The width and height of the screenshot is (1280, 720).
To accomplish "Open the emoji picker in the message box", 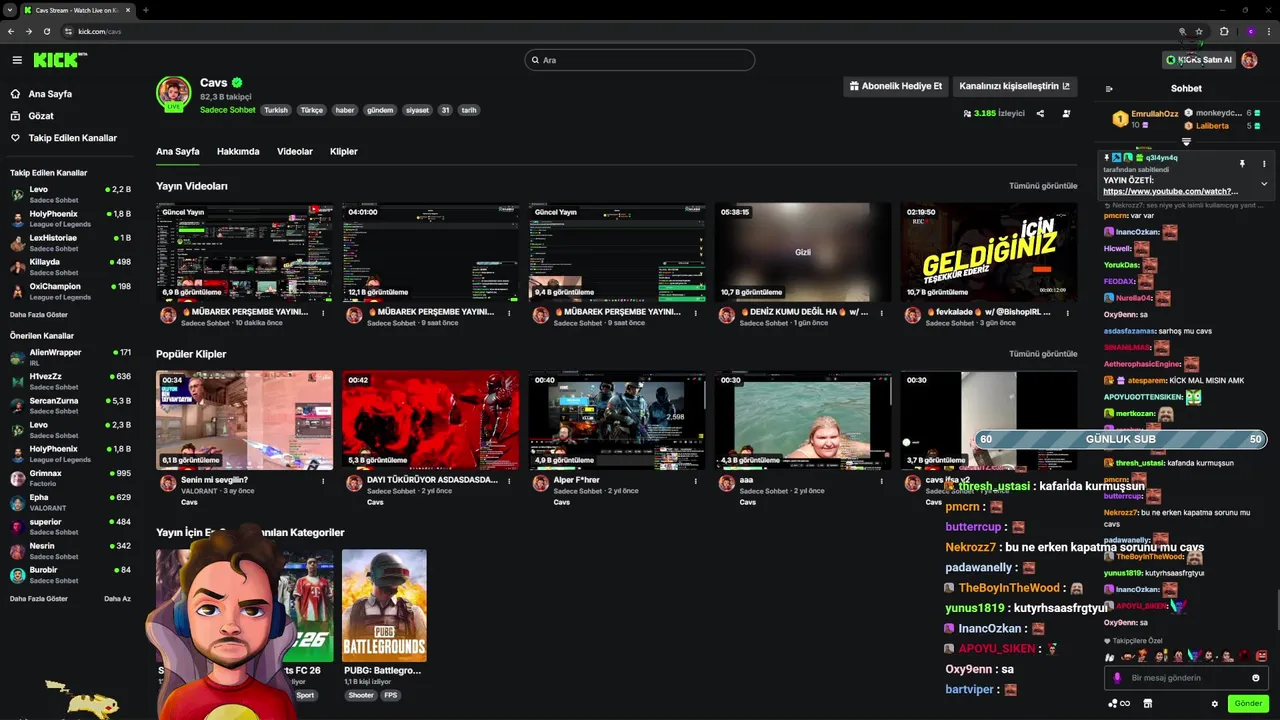I will [1256, 678].
